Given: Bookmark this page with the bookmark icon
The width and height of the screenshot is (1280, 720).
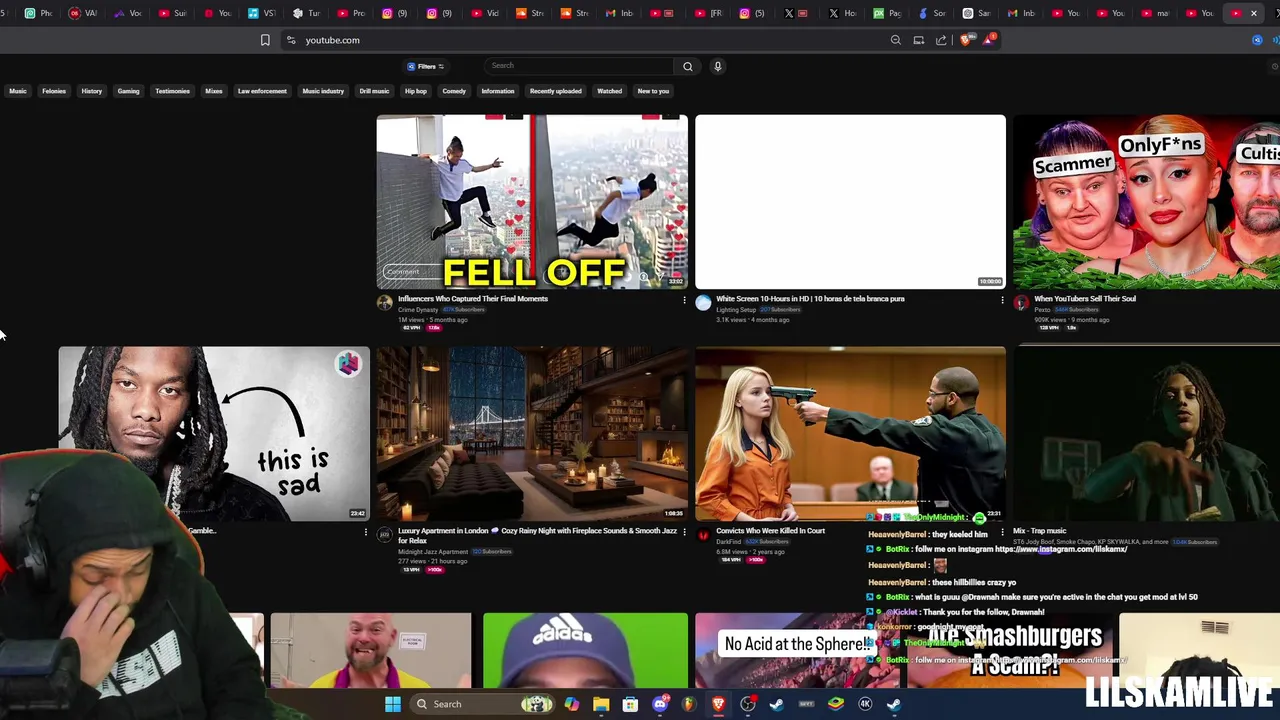Looking at the screenshot, I should pyautogui.click(x=265, y=40).
